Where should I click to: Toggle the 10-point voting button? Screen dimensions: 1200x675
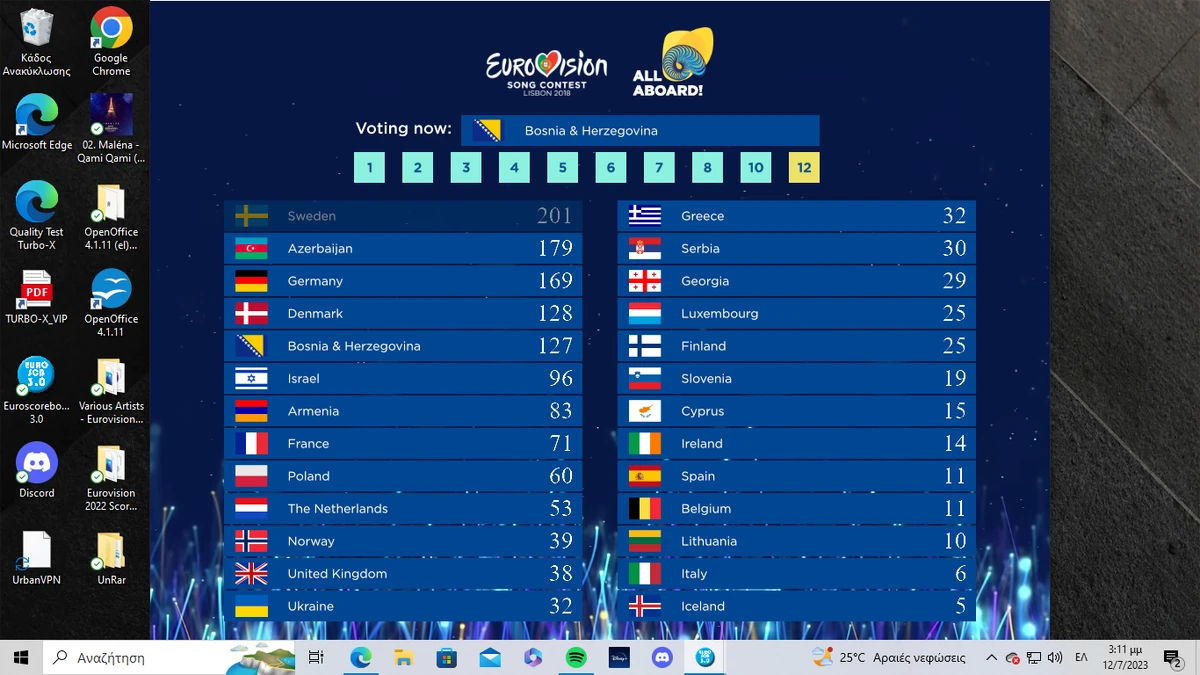(x=756, y=167)
